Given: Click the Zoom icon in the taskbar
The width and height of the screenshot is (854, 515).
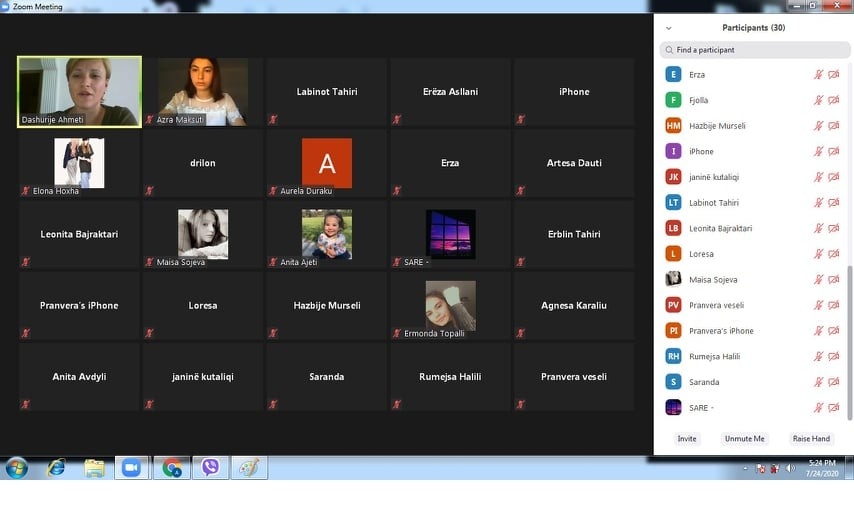Looking at the screenshot, I should (x=131, y=467).
